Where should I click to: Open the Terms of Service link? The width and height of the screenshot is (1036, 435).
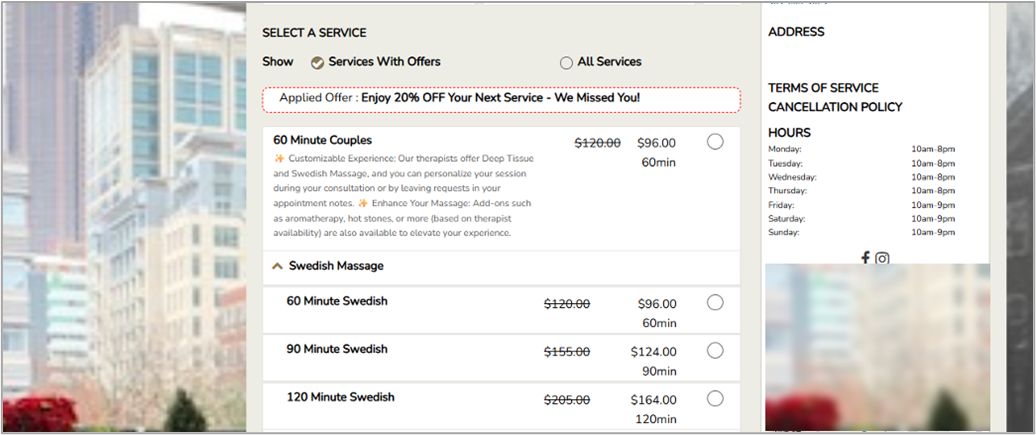tap(823, 88)
